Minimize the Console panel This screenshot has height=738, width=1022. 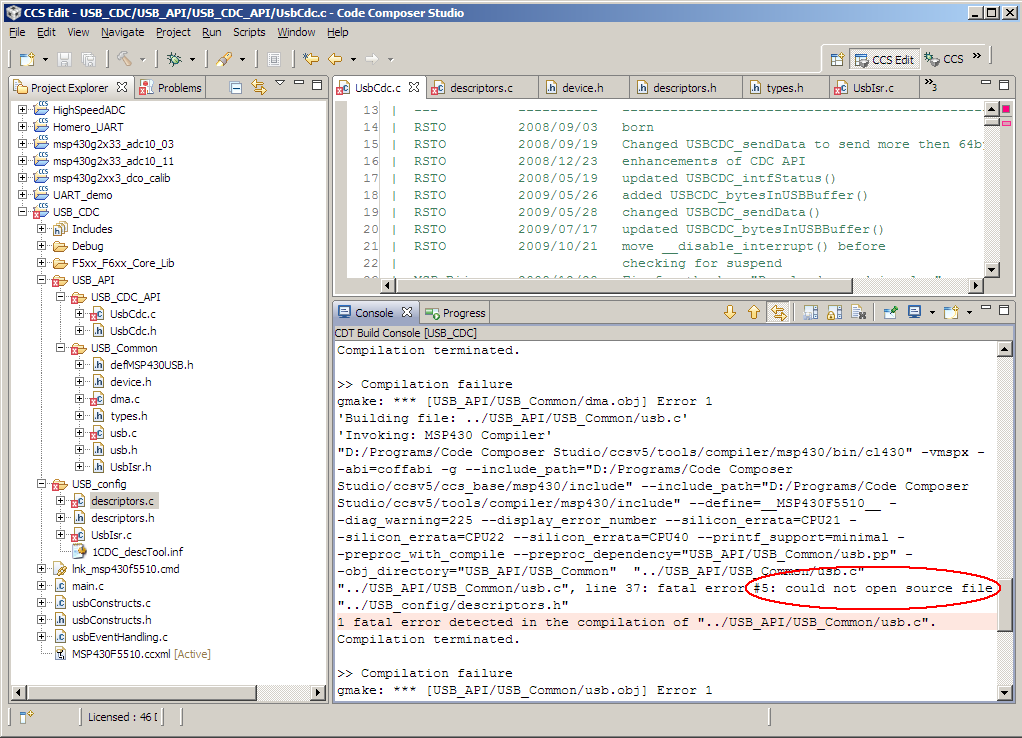pos(986,308)
